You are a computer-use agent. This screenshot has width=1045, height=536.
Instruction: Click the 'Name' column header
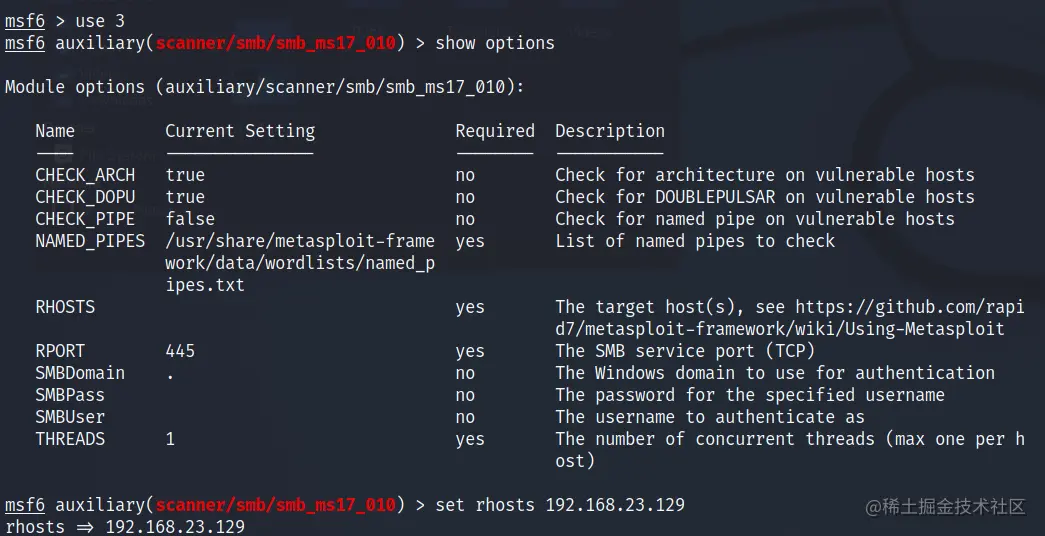[x=55, y=131]
